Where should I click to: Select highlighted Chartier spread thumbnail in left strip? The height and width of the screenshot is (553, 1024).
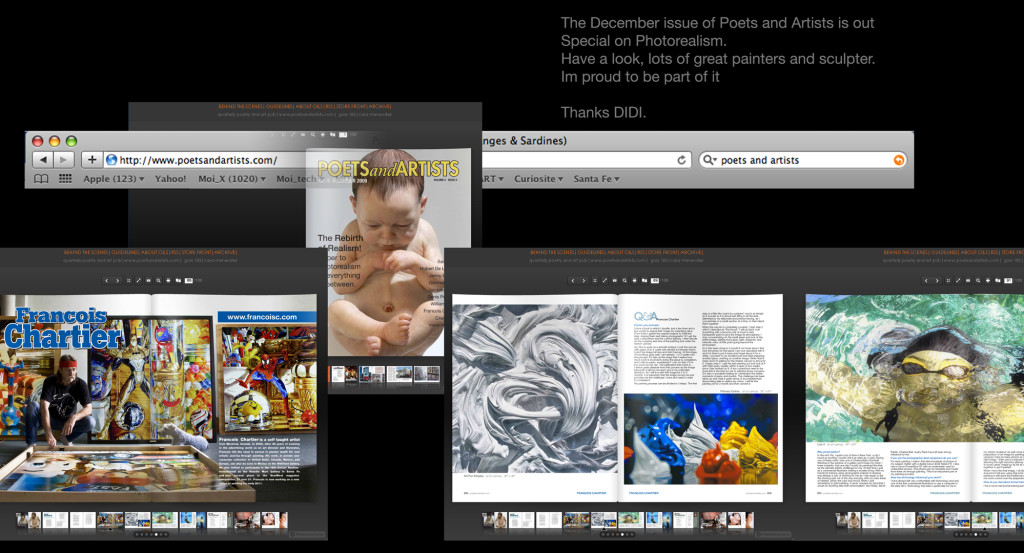[x=110, y=520]
